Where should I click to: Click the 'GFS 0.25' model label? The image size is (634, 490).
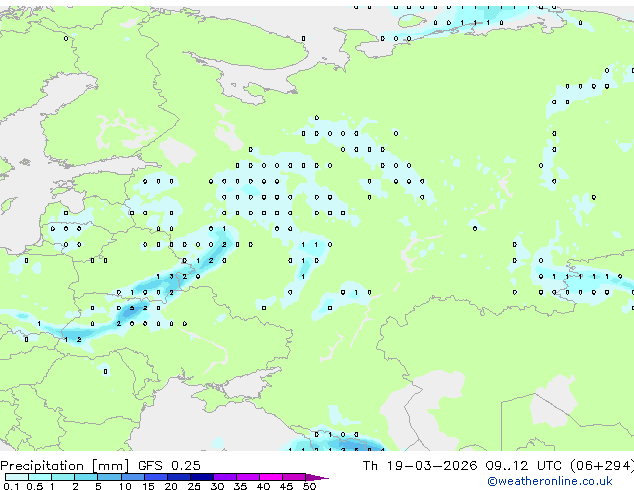tap(169, 466)
